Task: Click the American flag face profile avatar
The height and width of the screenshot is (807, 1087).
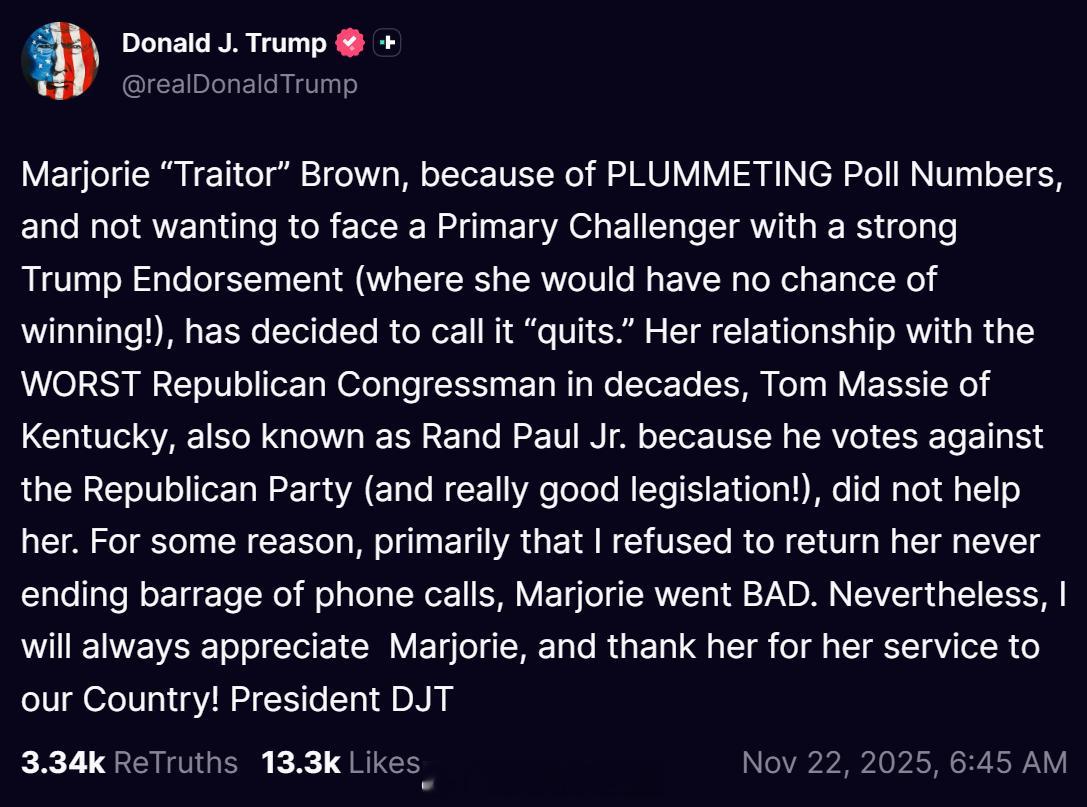Action: click(x=60, y=60)
